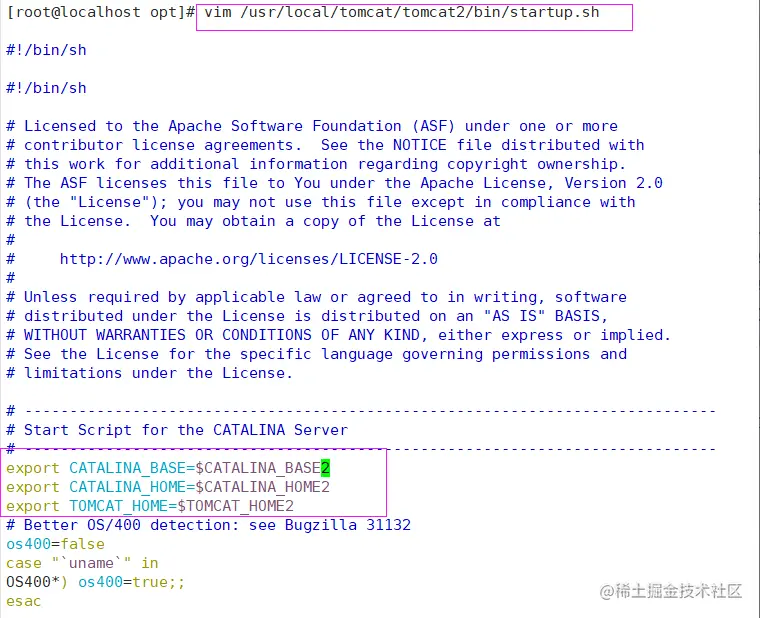Click the export CATALINA_BASE line

click(x=168, y=468)
